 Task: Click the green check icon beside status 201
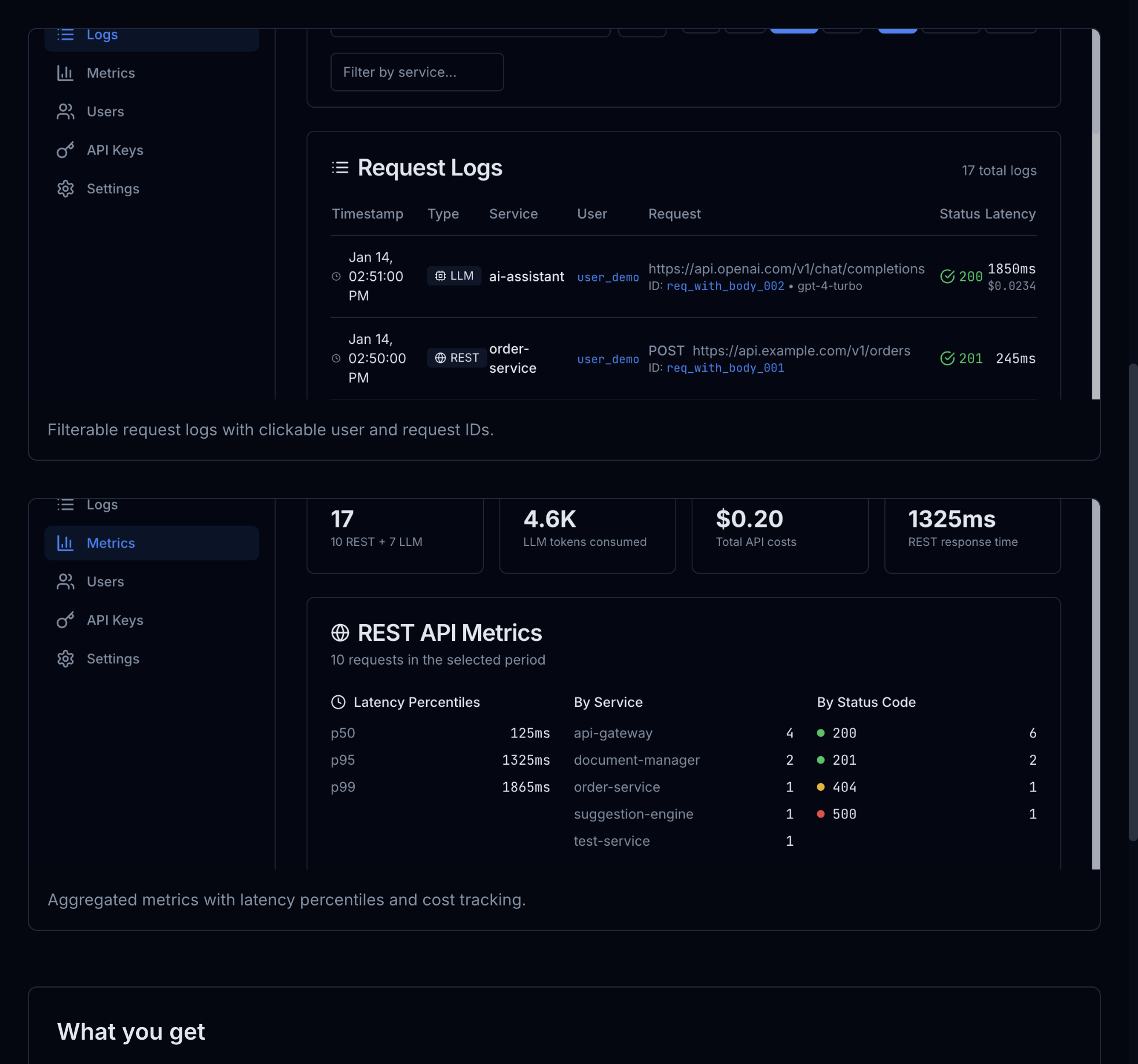pyautogui.click(x=948, y=358)
